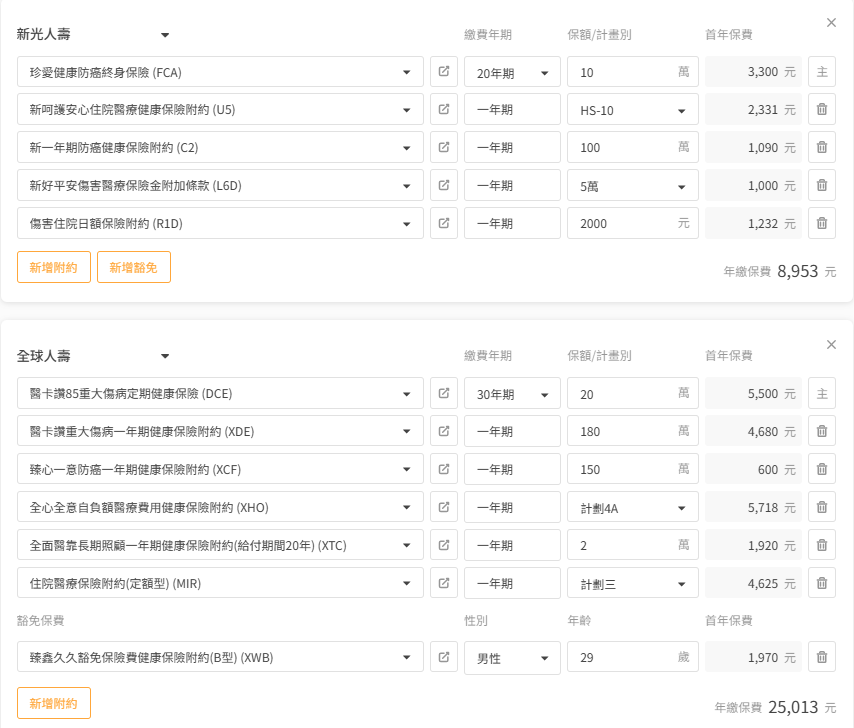Open the 醫卡讚85重大傷病定期健康保險 (DCE) product dropdown
This screenshot has width=854, height=728.
coord(220,393)
